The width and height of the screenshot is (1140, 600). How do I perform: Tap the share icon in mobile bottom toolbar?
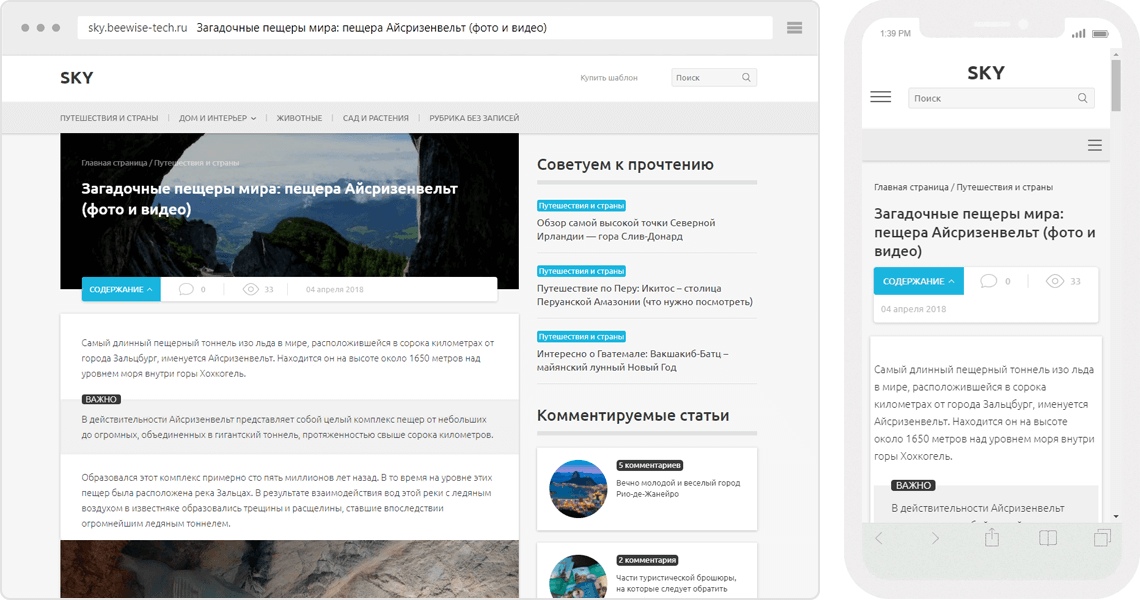(x=992, y=538)
